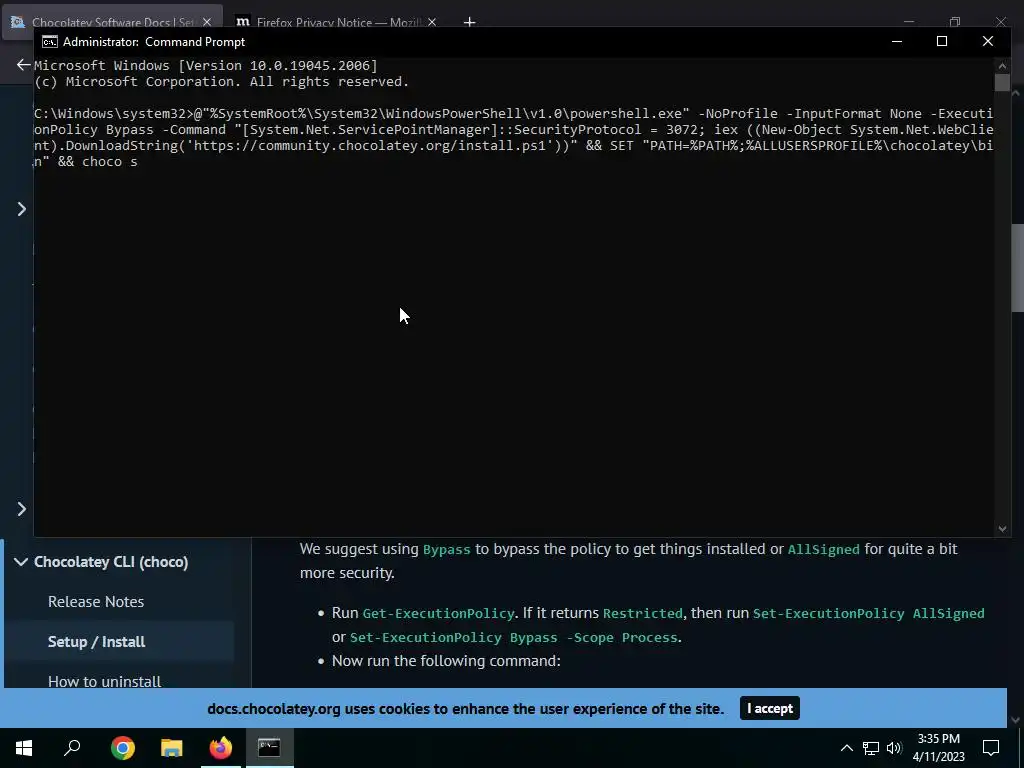
Task: Click the 'choco s' text in command line
Action: click(x=110, y=162)
